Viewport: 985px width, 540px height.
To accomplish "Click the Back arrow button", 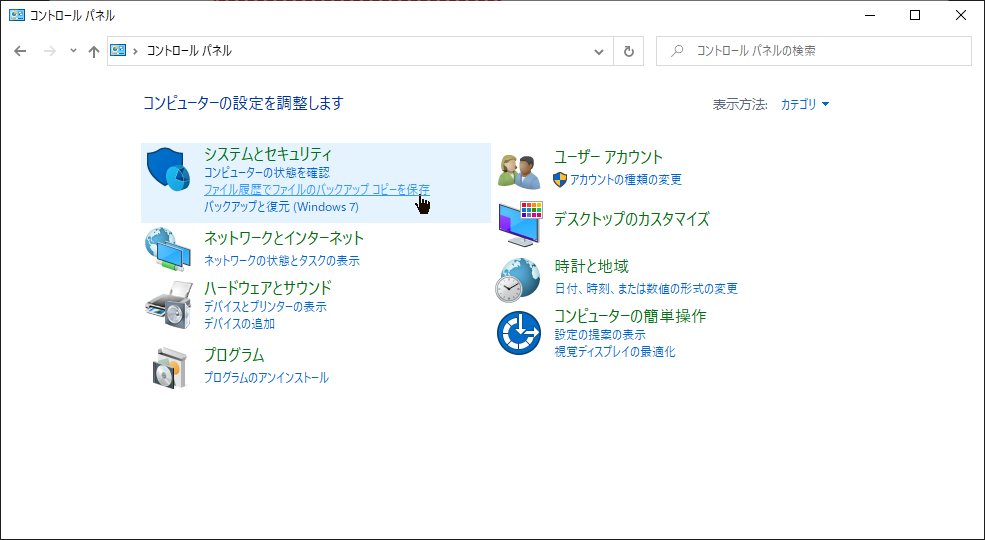I will (x=20, y=51).
